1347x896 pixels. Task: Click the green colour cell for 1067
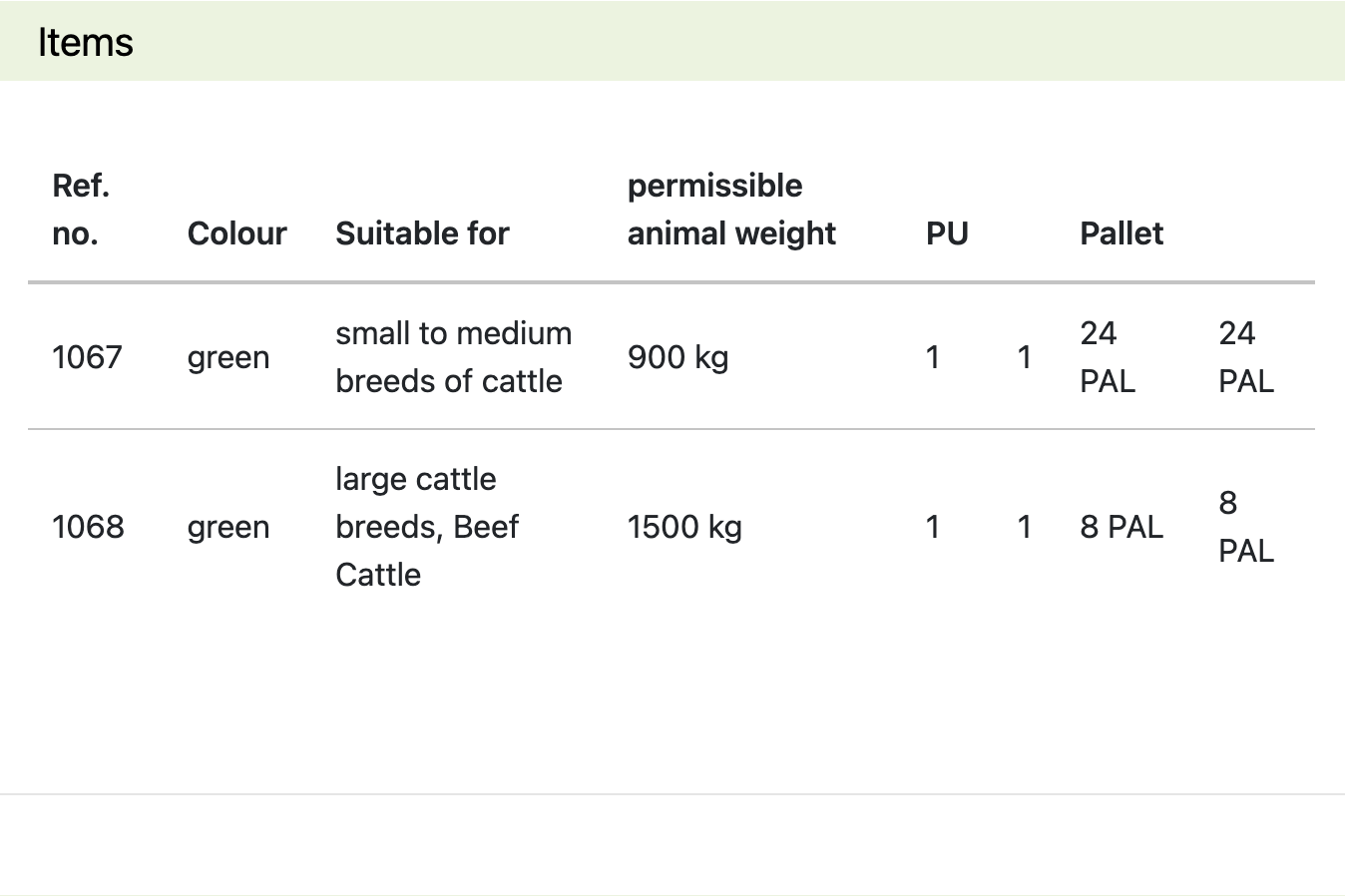pyautogui.click(x=228, y=357)
